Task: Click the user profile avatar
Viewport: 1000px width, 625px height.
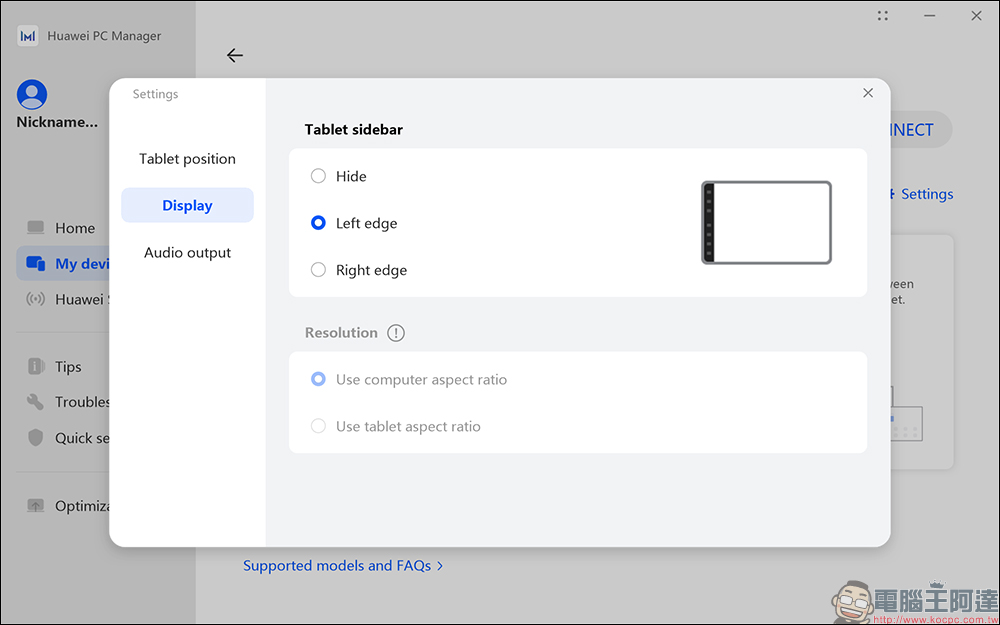Action: [x=32, y=95]
